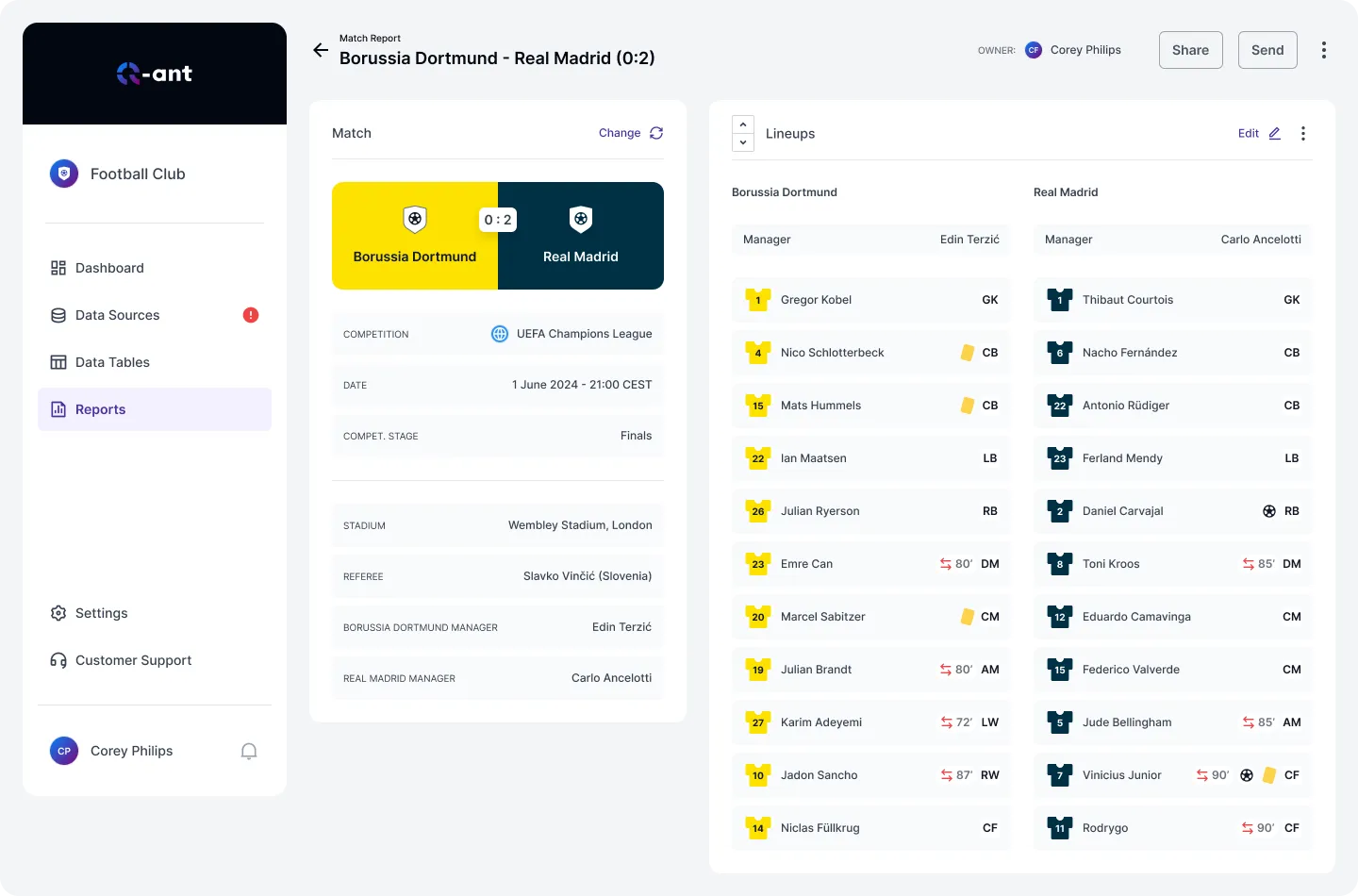Click Vinicius Junior's yellow card icon
The width and height of the screenshot is (1358, 896).
click(1269, 775)
